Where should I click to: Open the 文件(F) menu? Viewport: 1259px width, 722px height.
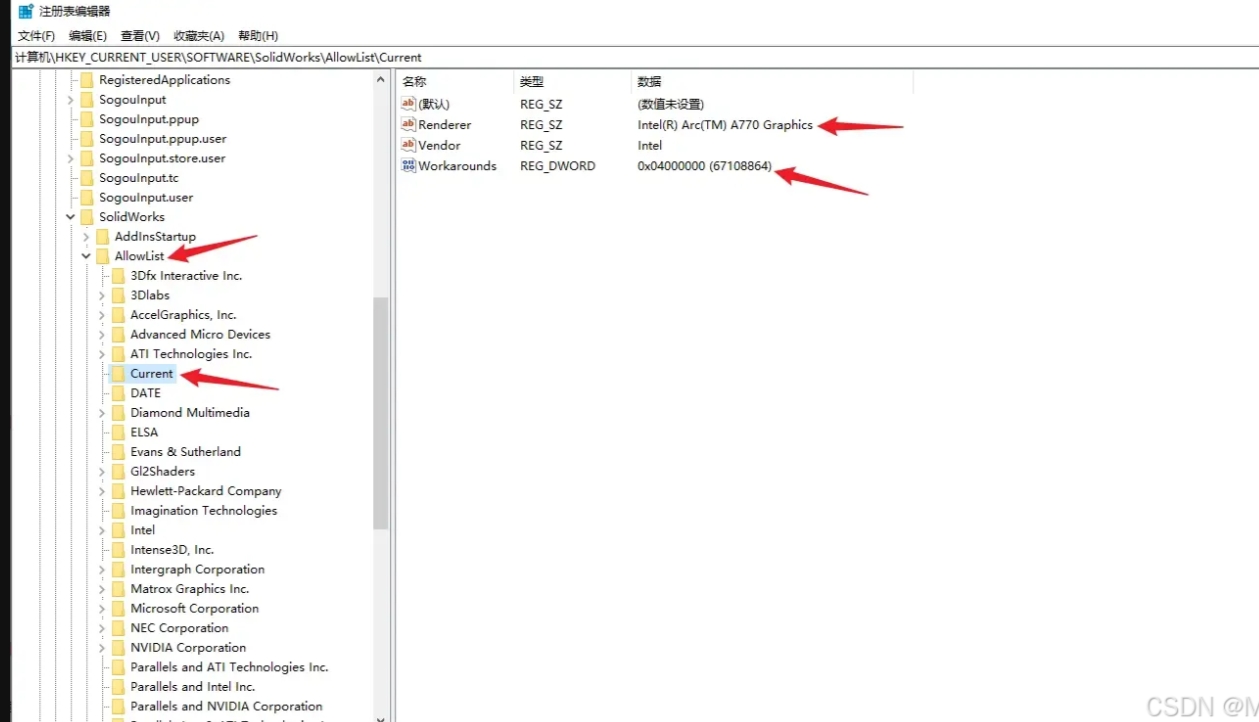click(x=36, y=36)
